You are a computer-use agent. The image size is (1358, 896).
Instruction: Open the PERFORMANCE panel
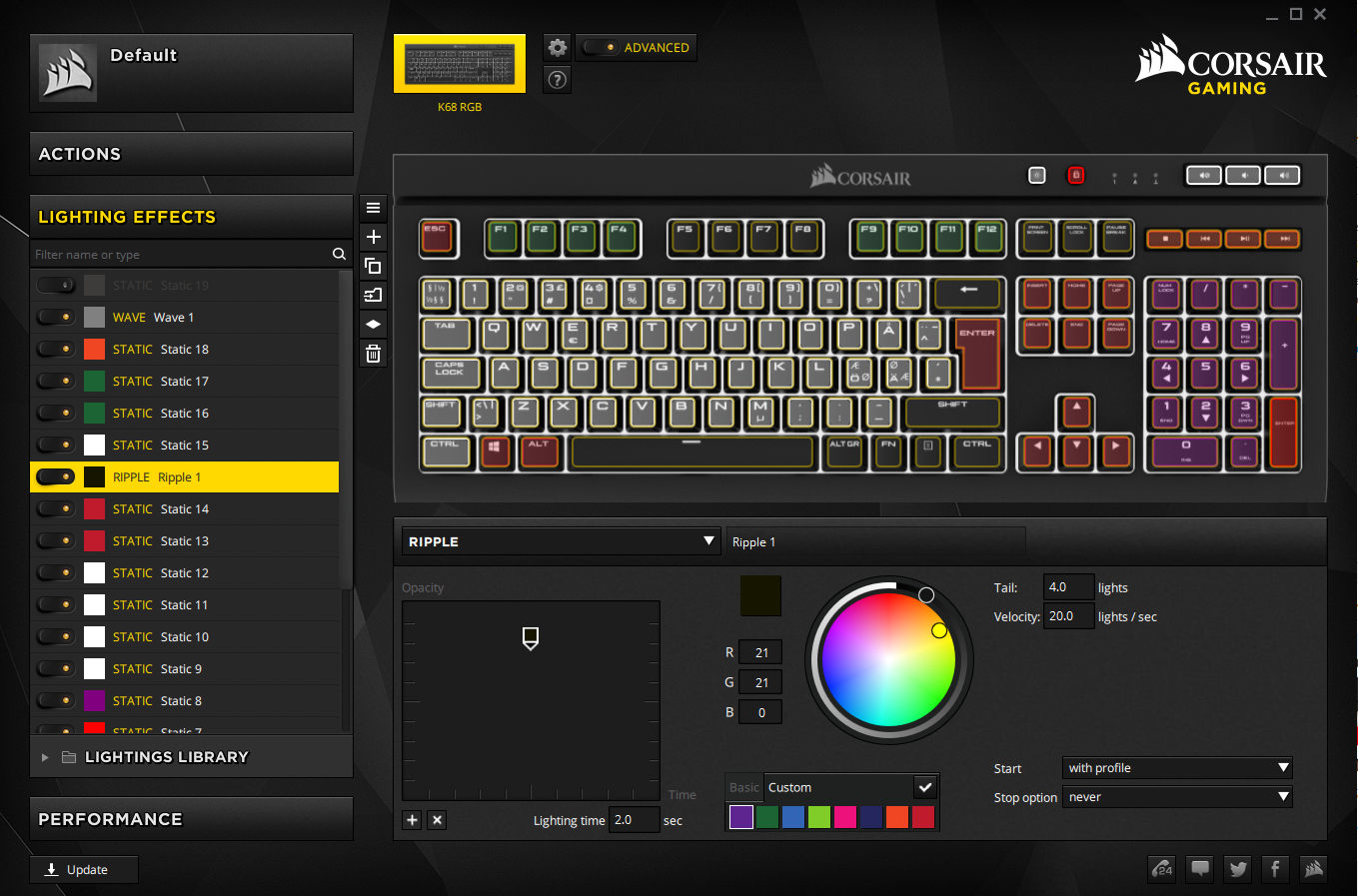point(191,819)
